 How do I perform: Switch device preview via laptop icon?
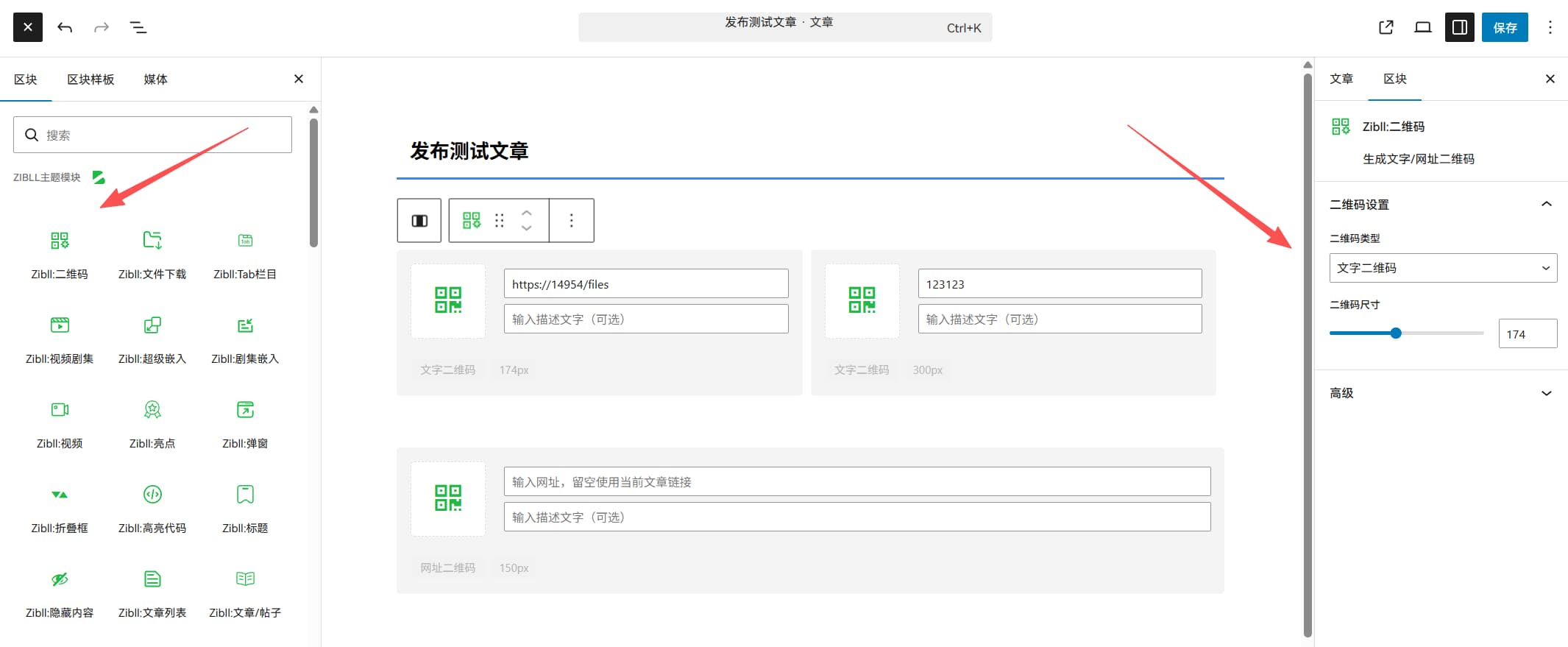1423,27
